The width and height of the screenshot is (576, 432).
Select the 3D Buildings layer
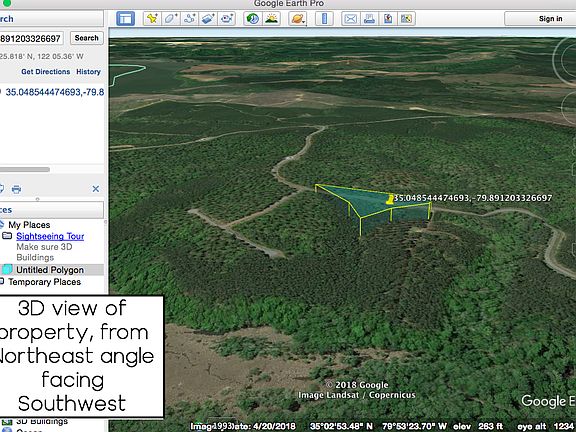coord(42,421)
